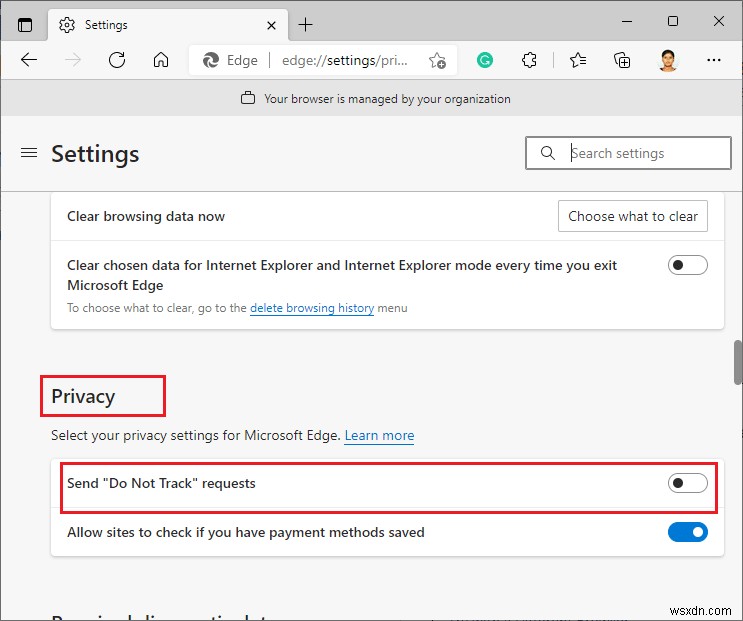The image size is (743, 621).
Task: Open a new tab
Action: click(305, 24)
